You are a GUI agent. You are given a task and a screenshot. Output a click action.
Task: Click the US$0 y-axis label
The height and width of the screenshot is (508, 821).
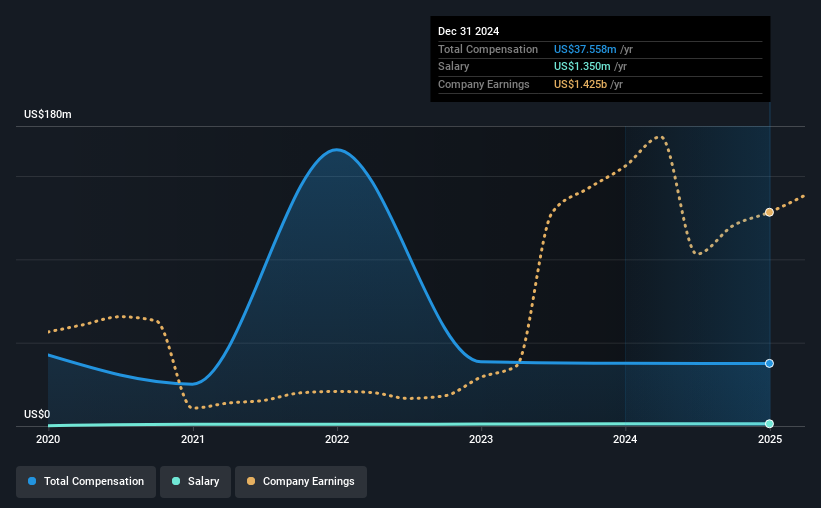tap(37, 414)
